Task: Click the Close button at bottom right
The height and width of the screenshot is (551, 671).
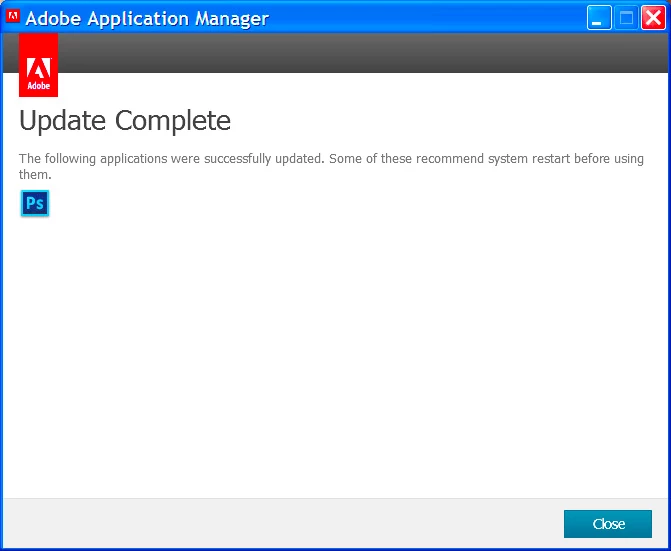Action: [608, 524]
